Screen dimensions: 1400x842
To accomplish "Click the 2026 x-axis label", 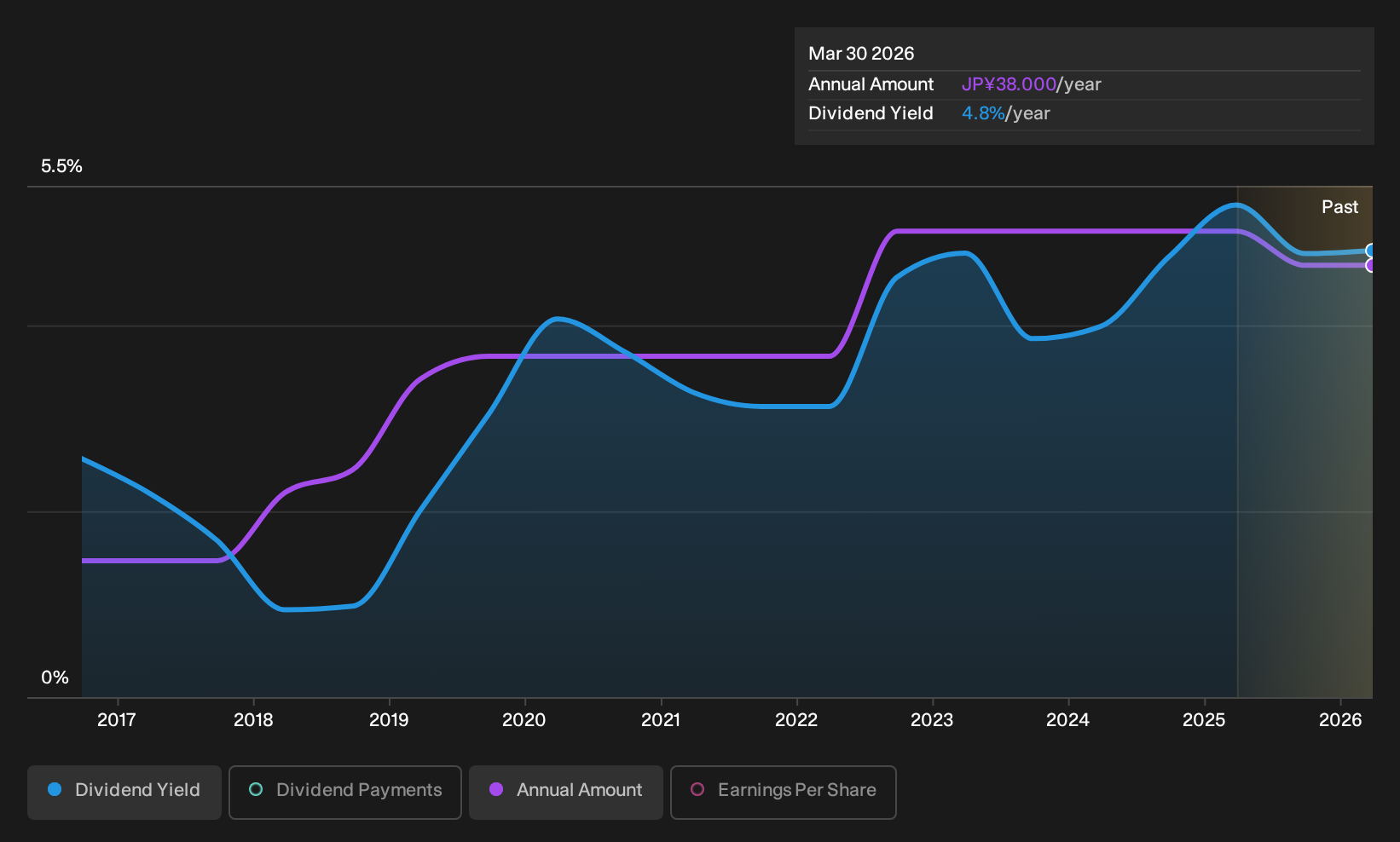I will 1340,720.
